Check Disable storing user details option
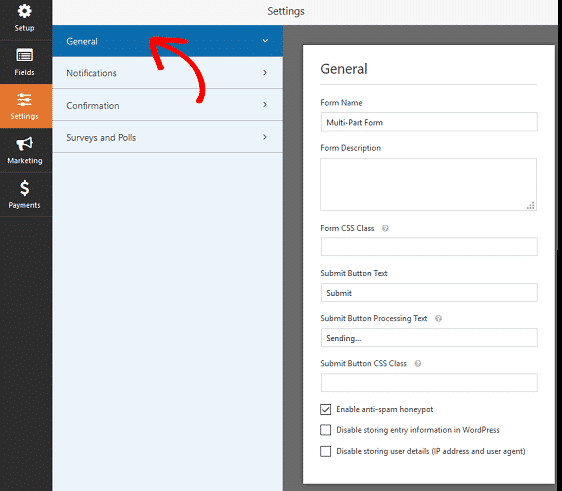This screenshot has width=562, height=491. [325, 451]
